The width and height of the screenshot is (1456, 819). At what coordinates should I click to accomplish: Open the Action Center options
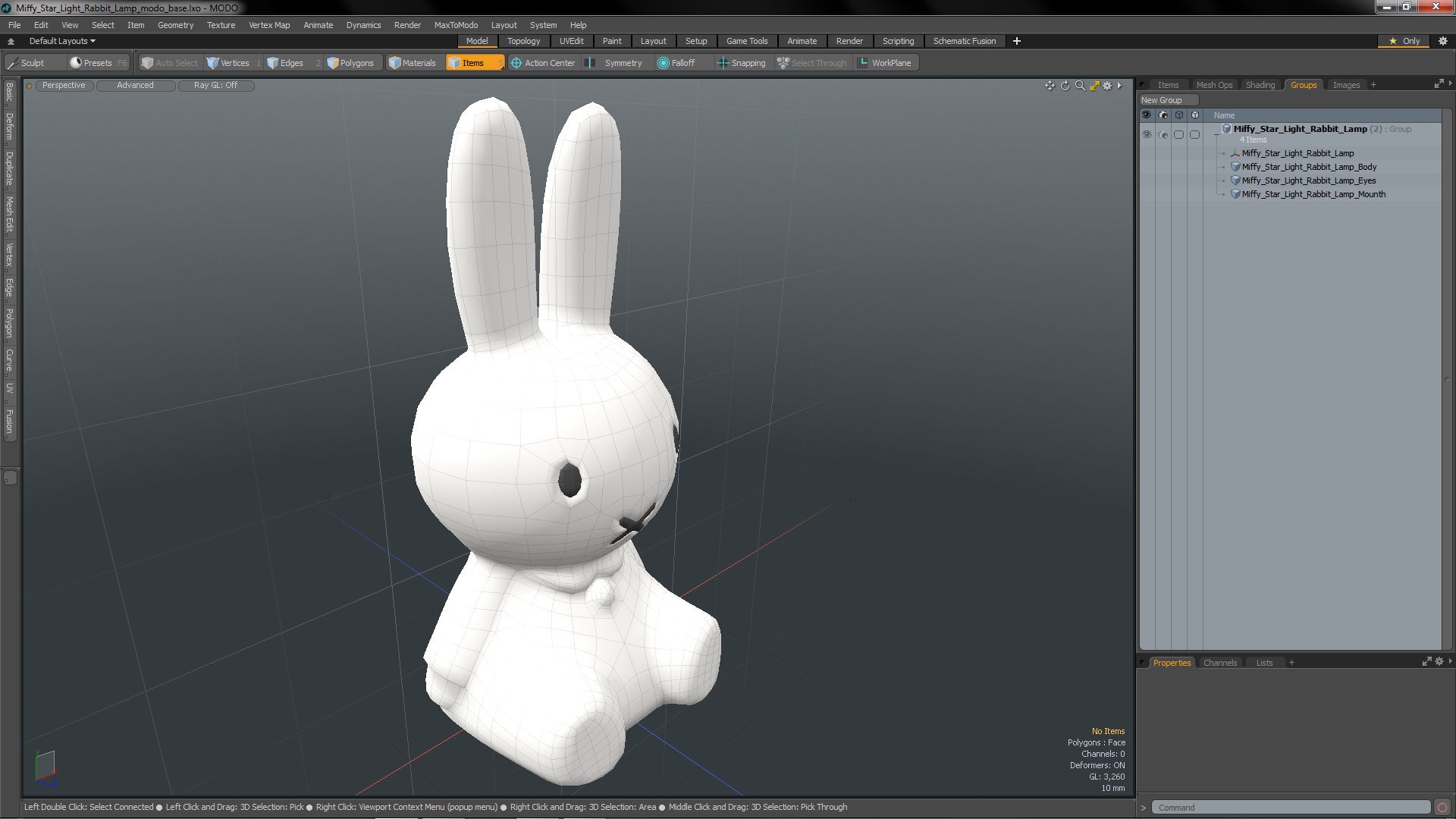tap(543, 63)
